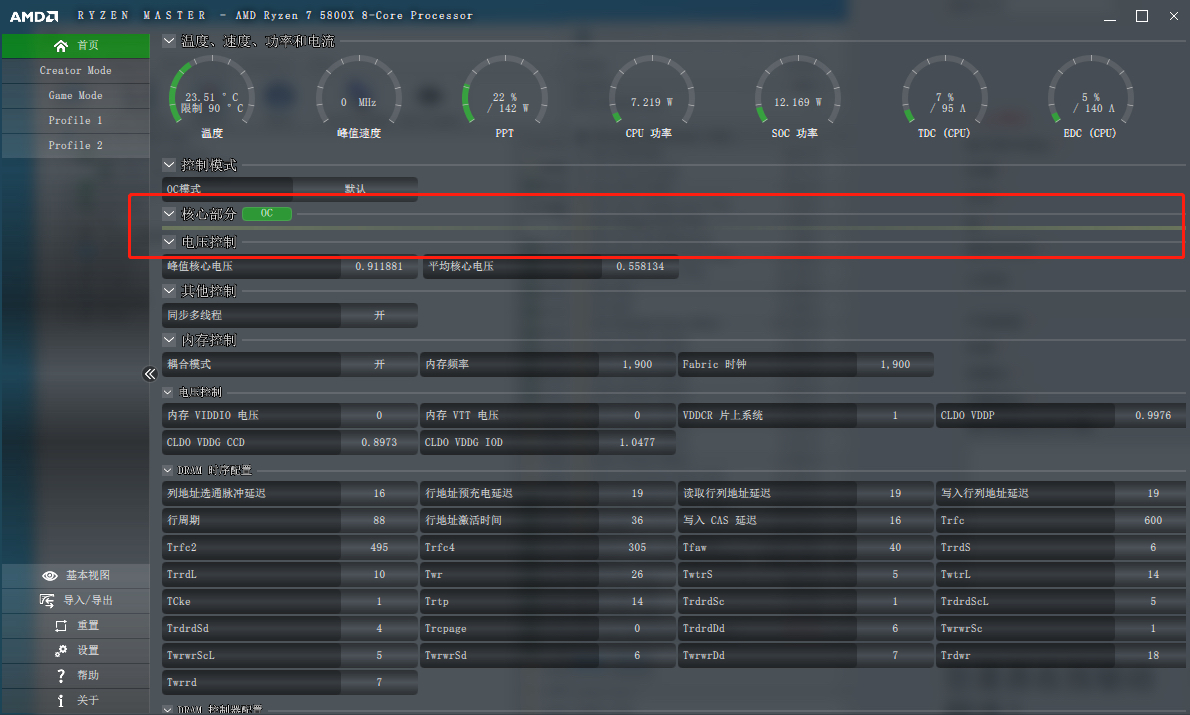
Task: Click the settings gears icon in sidebar
Action: coord(61,650)
